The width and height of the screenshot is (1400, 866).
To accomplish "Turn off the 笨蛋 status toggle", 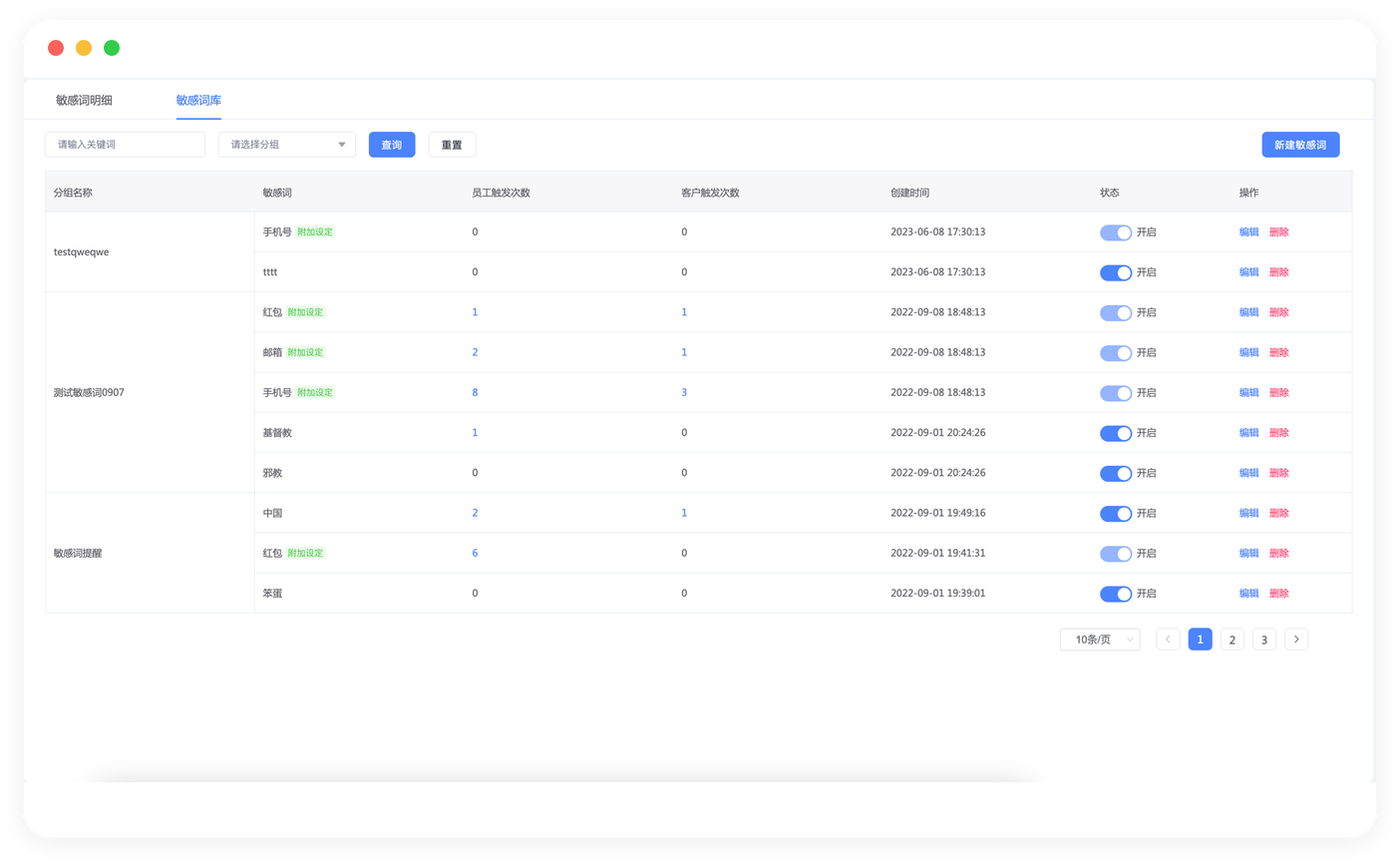I will pos(1115,594).
